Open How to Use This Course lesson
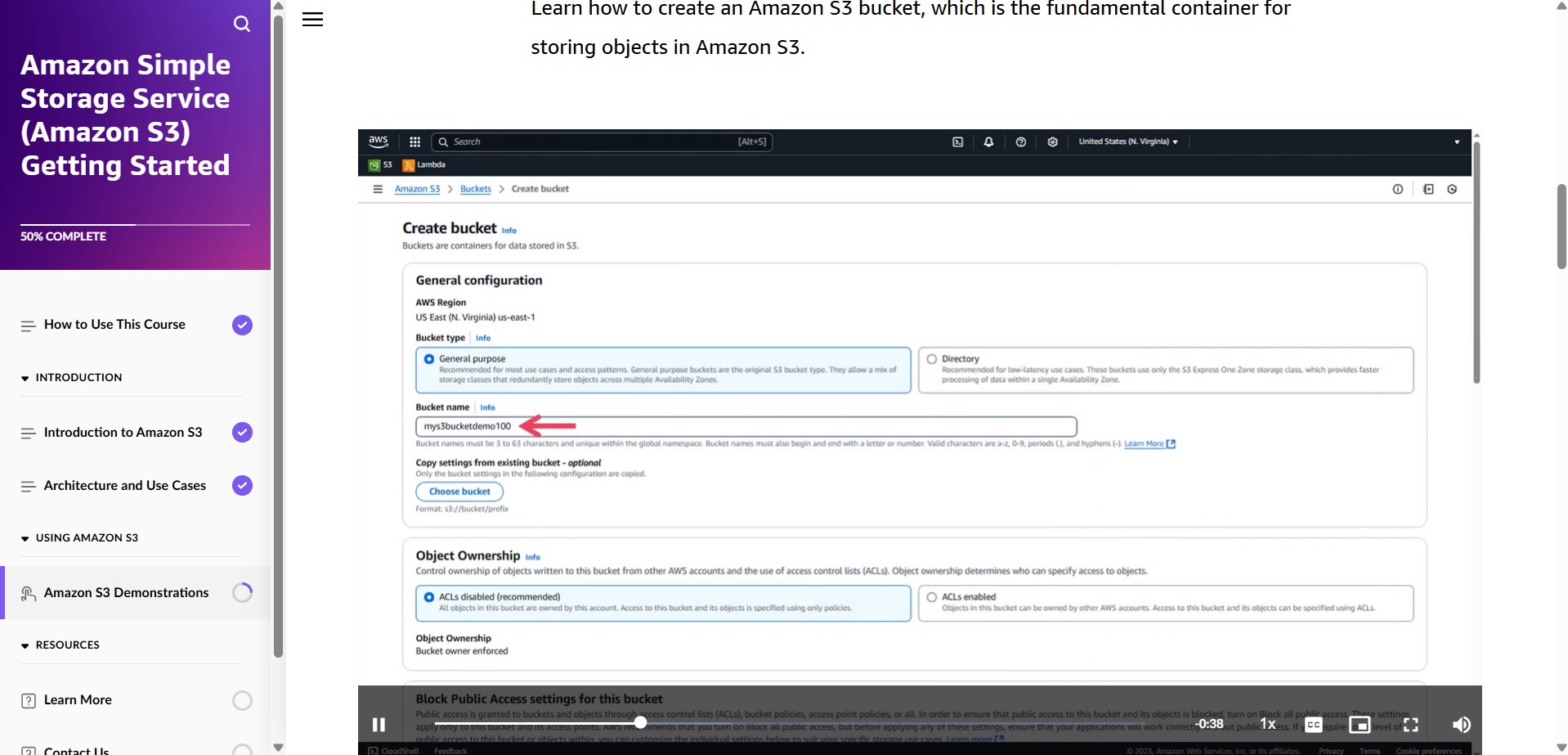Screen dimensions: 1568x755 [114, 325]
